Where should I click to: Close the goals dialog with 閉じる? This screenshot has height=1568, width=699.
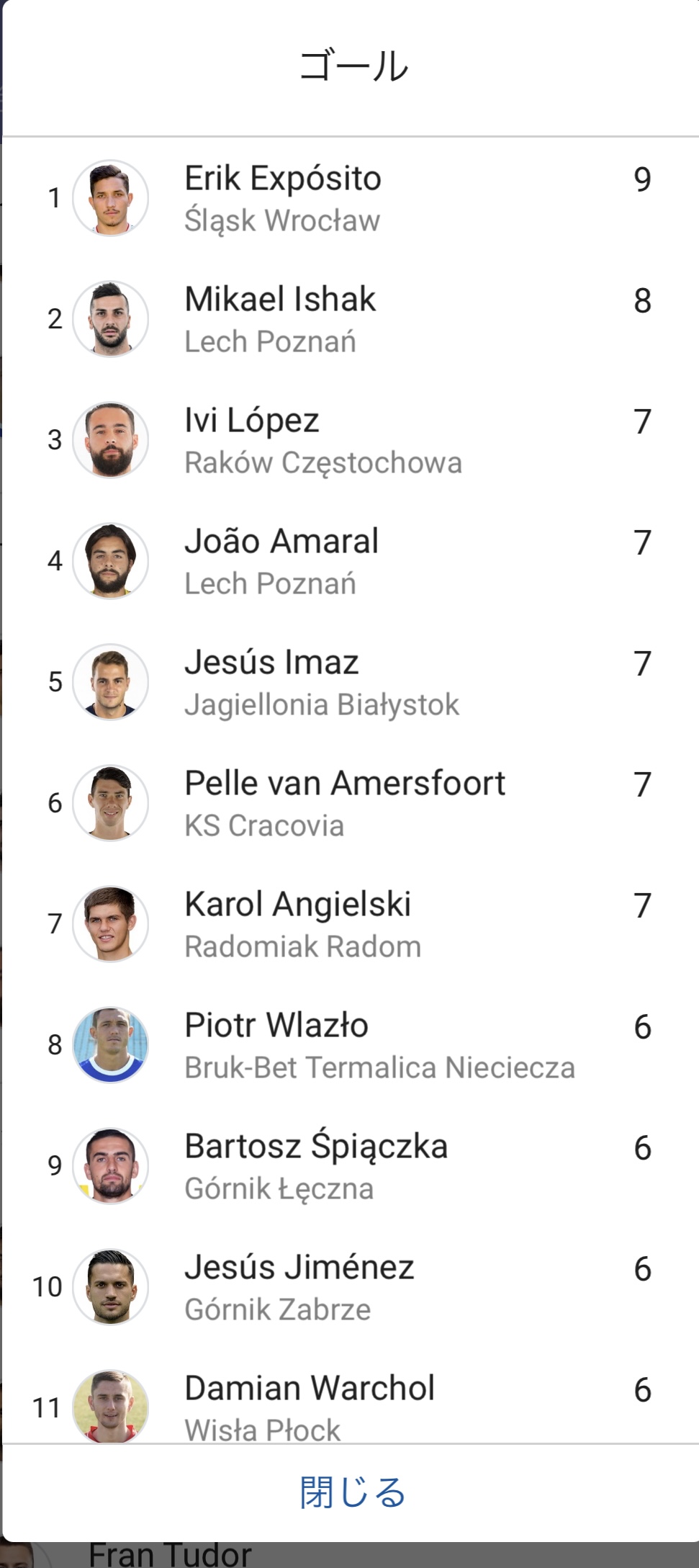352,1492
